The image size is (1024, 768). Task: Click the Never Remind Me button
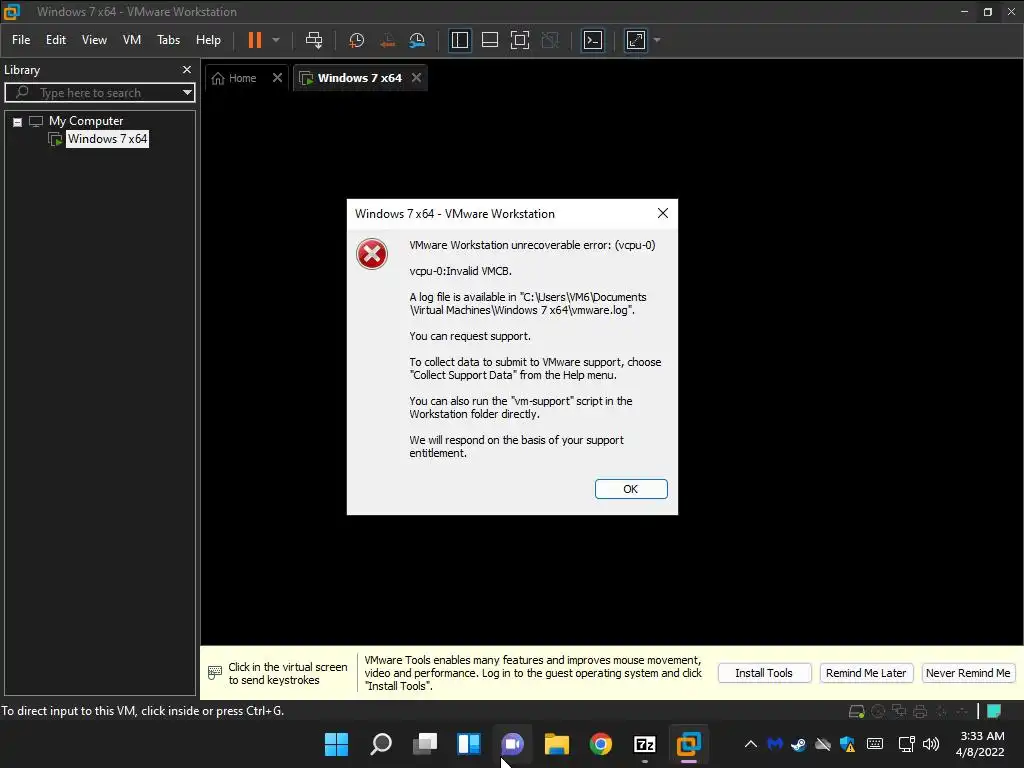pos(968,673)
